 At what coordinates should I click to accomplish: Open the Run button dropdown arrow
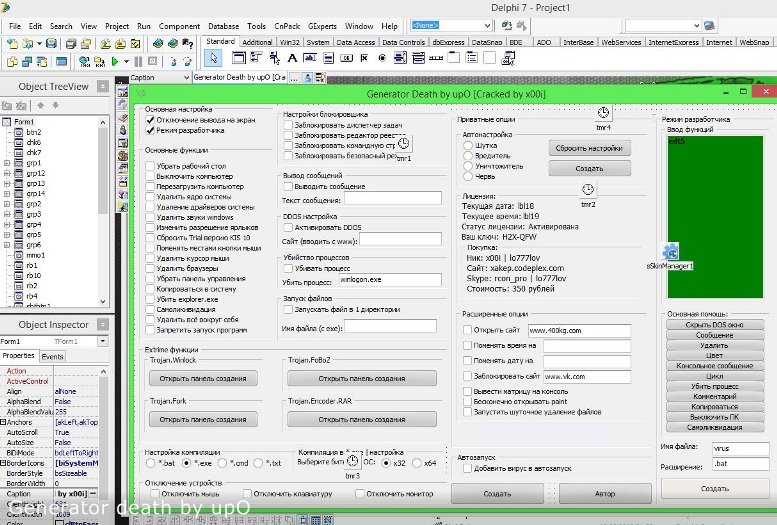point(126,62)
